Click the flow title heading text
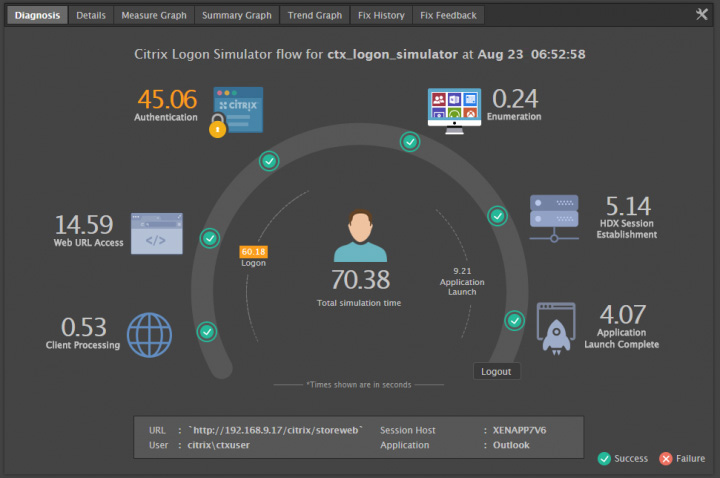Screen dimensions: 720x478 360,54
